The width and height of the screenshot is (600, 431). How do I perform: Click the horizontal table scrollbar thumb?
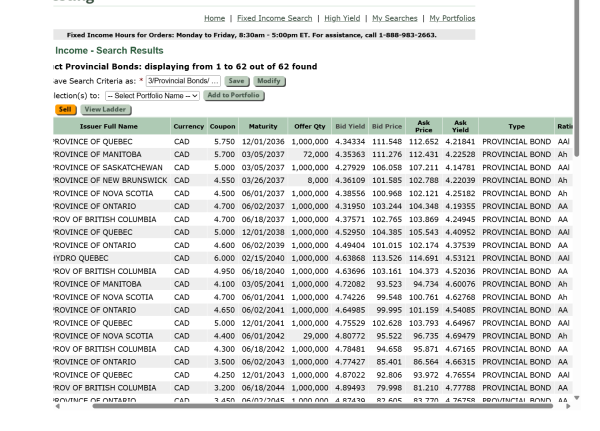(x=323, y=406)
